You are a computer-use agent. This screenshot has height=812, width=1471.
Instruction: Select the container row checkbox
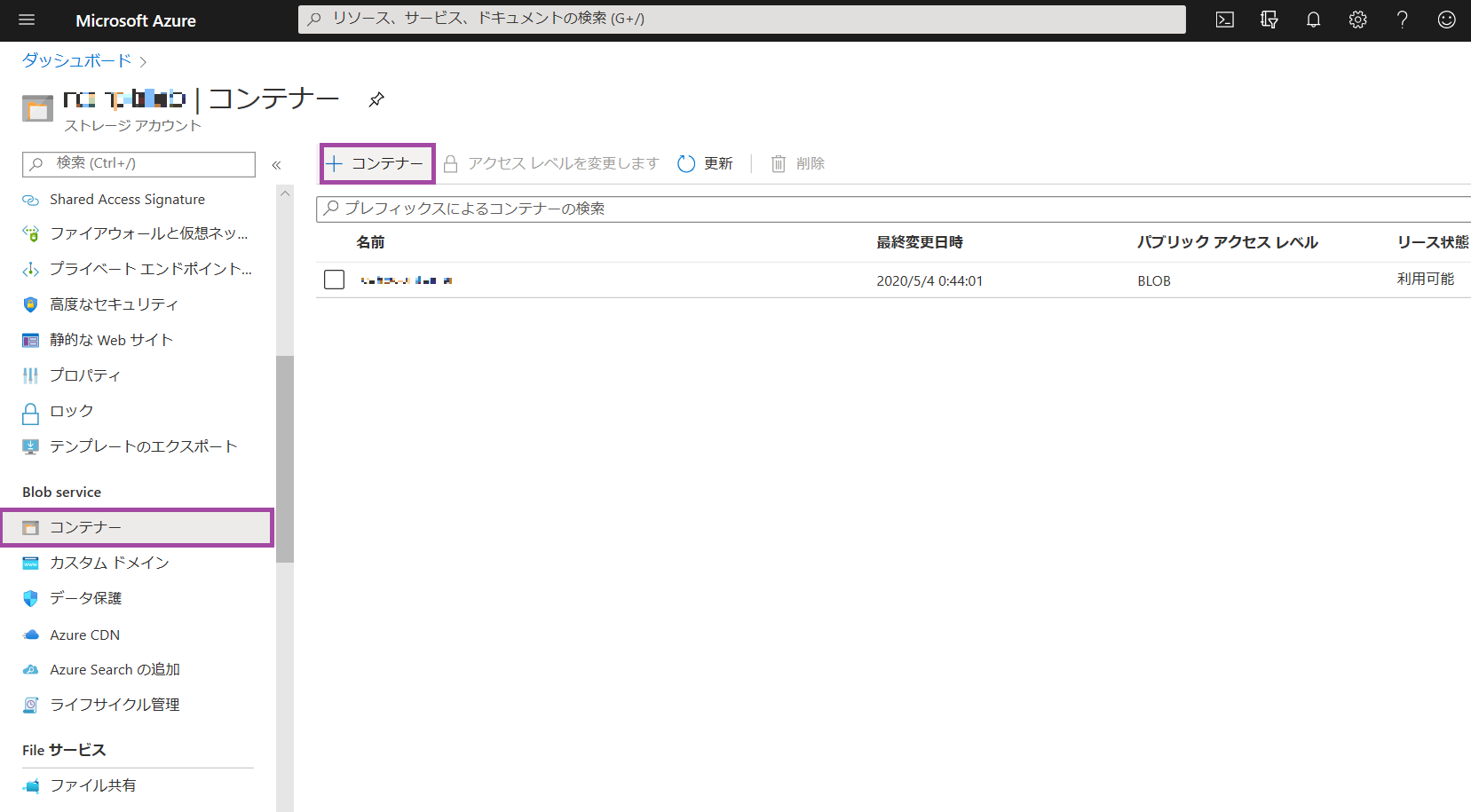tap(334, 280)
